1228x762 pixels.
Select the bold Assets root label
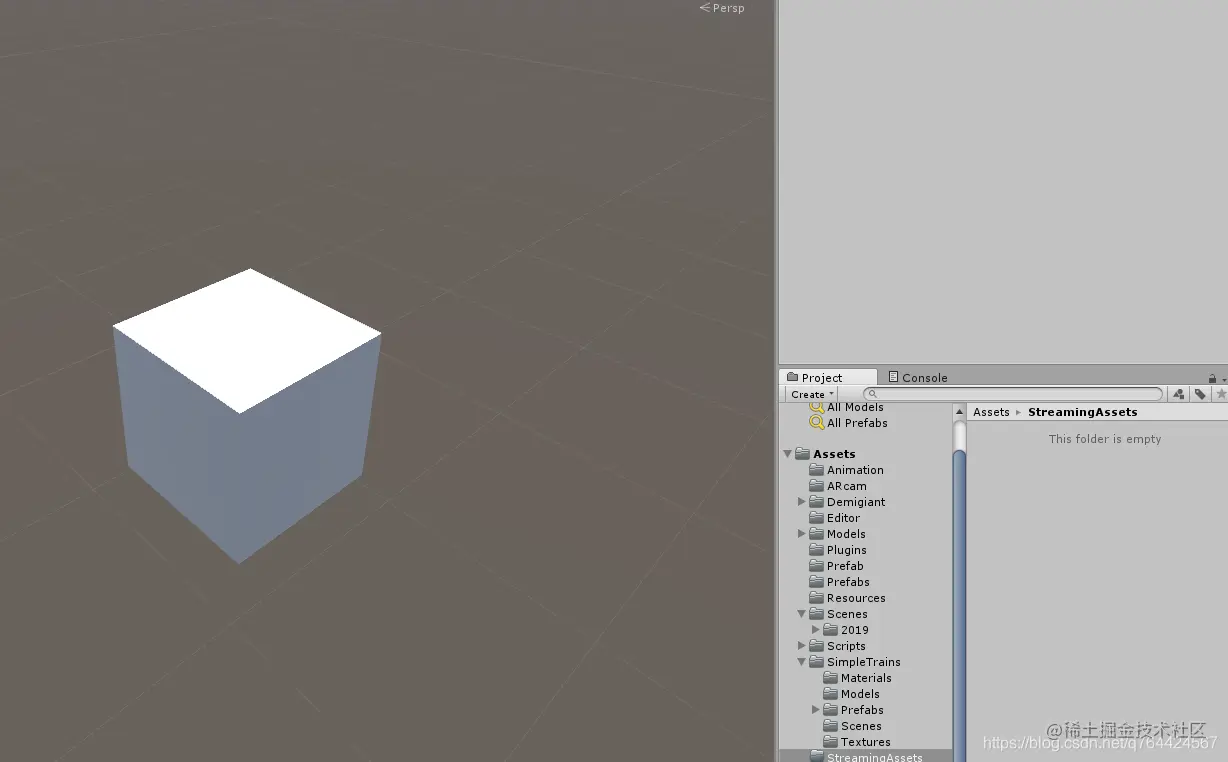[834, 454]
